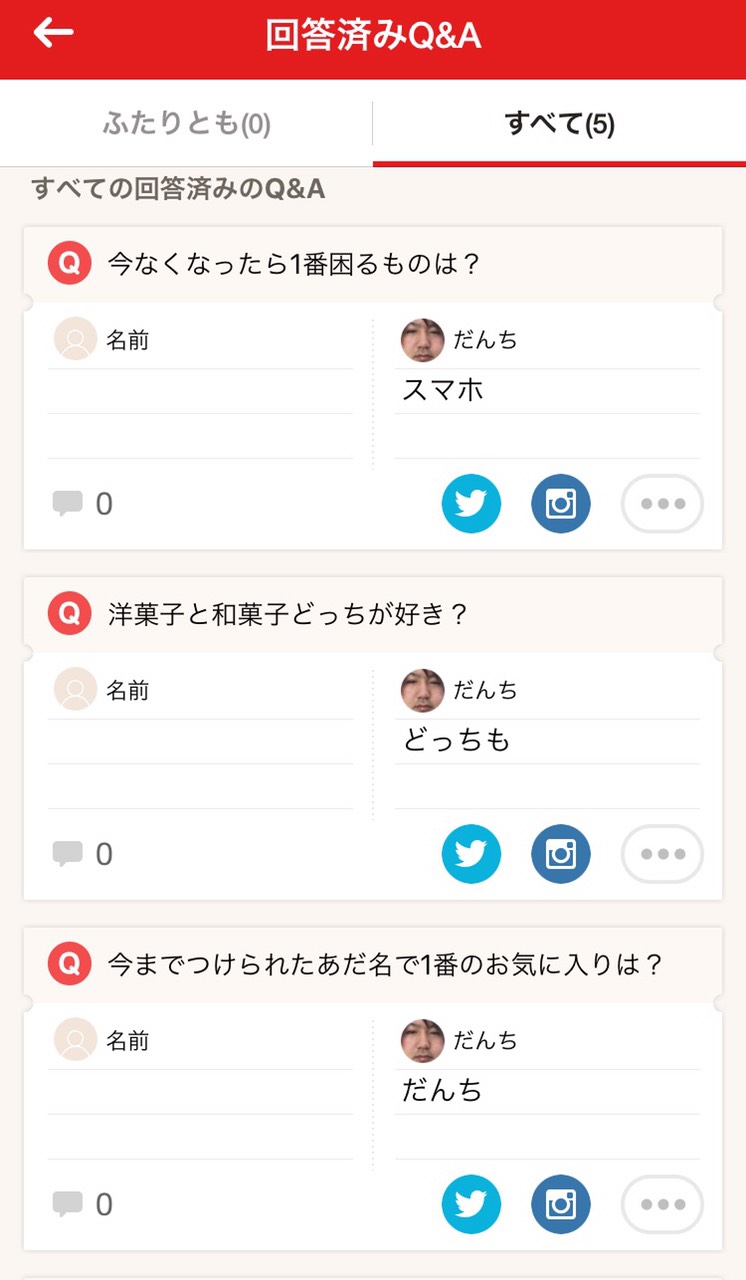
Task: Share the あだ名 question answer on Twitter
Action: coord(471,1204)
